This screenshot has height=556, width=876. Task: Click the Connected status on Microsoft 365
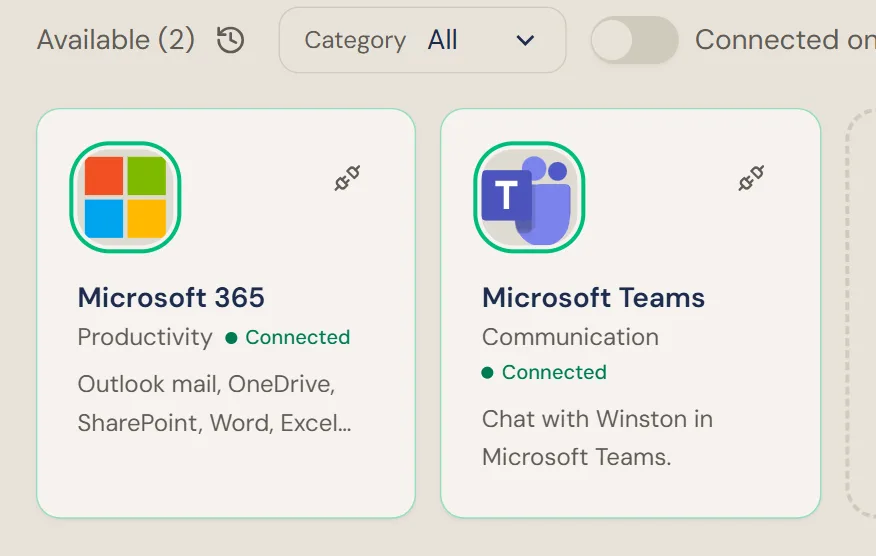click(288, 337)
